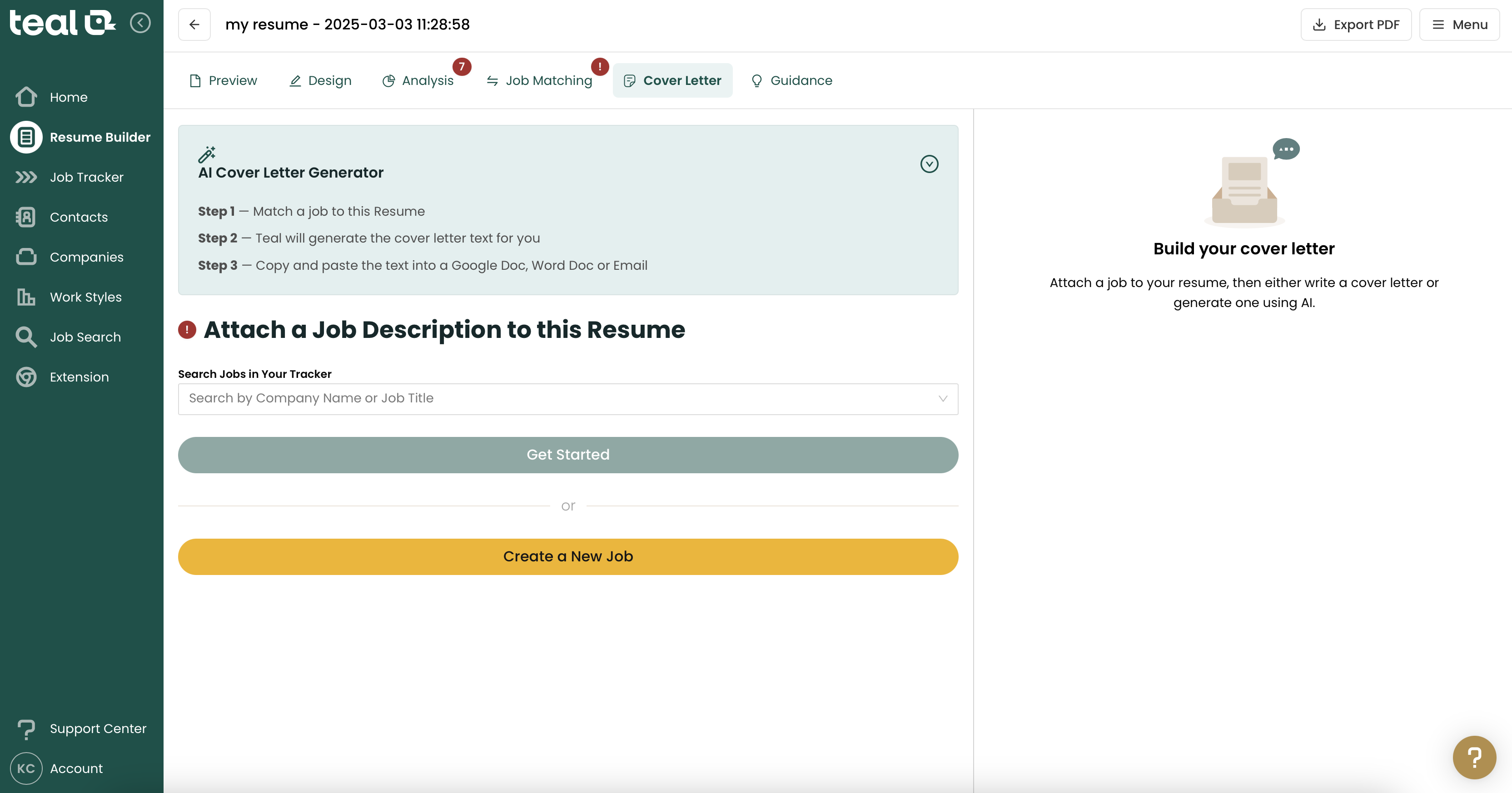
Task: Switch to the Analysis tab
Action: [x=418, y=80]
